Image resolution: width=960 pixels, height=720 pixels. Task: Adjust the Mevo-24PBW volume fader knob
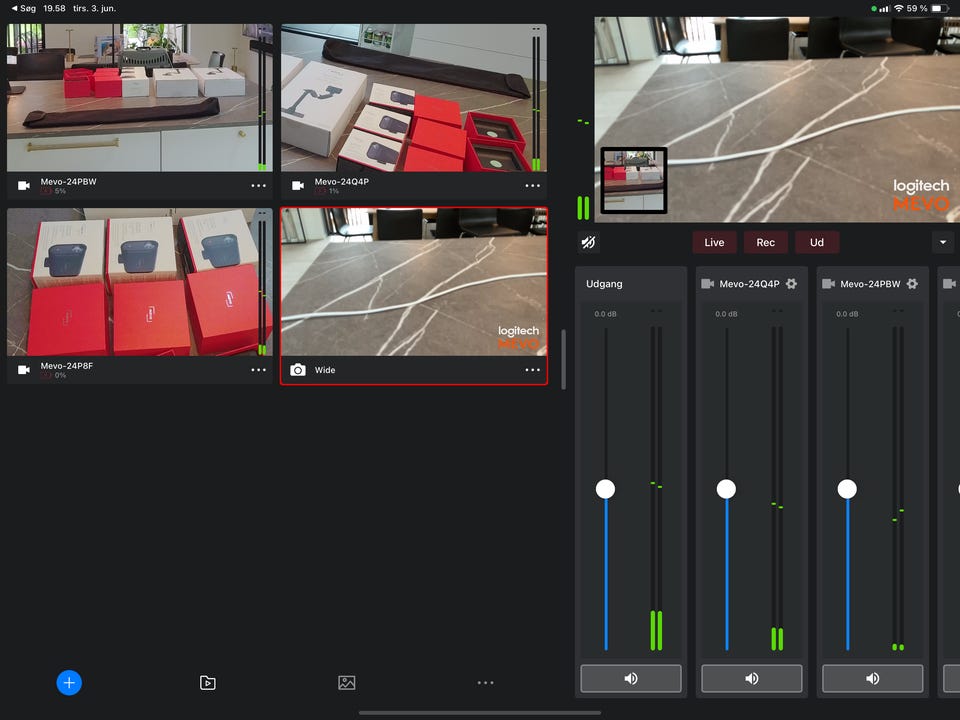click(x=847, y=489)
